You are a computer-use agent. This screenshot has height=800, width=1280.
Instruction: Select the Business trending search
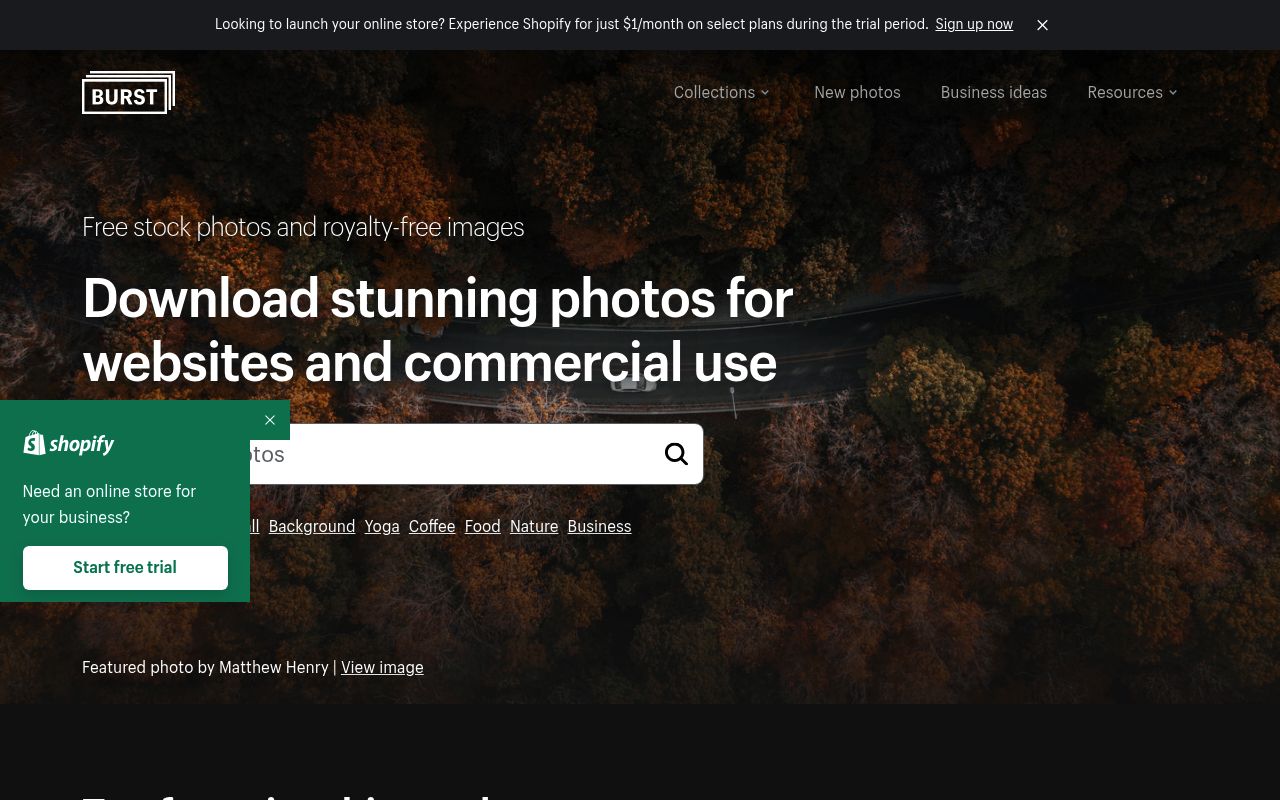pyautogui.click(x=599, y=526)
